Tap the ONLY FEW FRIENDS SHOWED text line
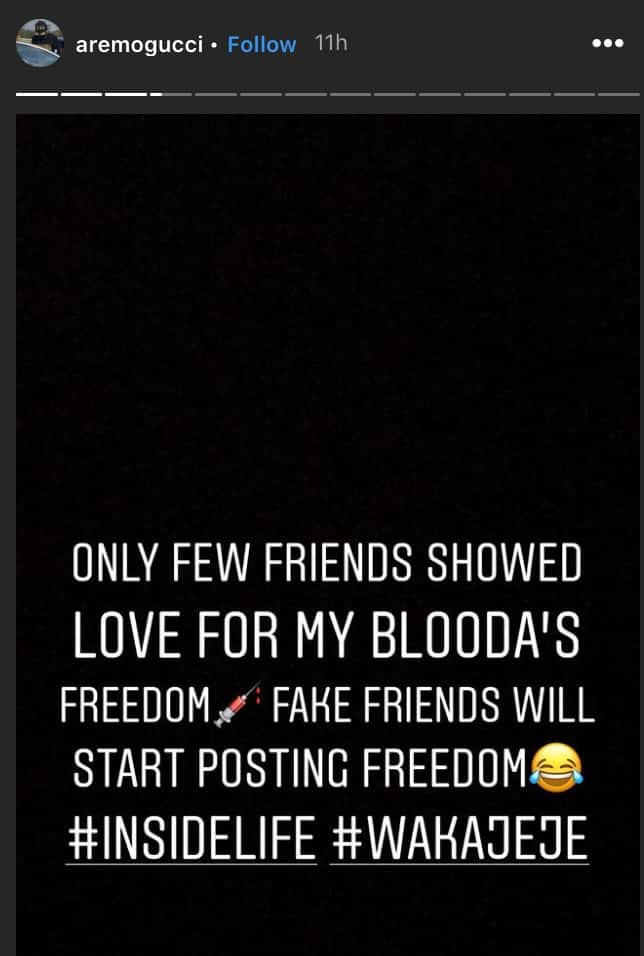This screenshot has height=956, width=644. [326, 563]
